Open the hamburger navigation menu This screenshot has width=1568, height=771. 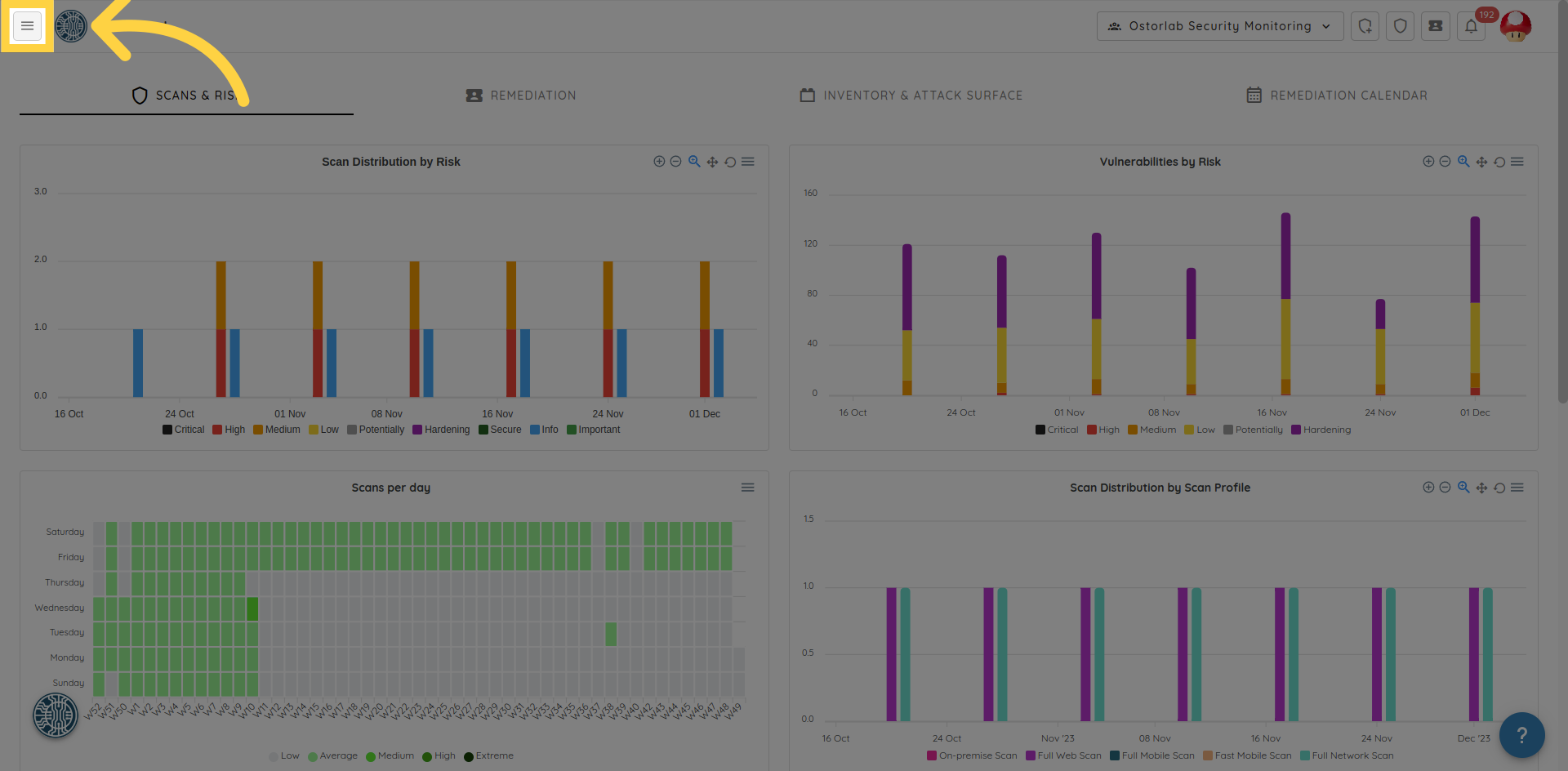(x=27, y=26)
